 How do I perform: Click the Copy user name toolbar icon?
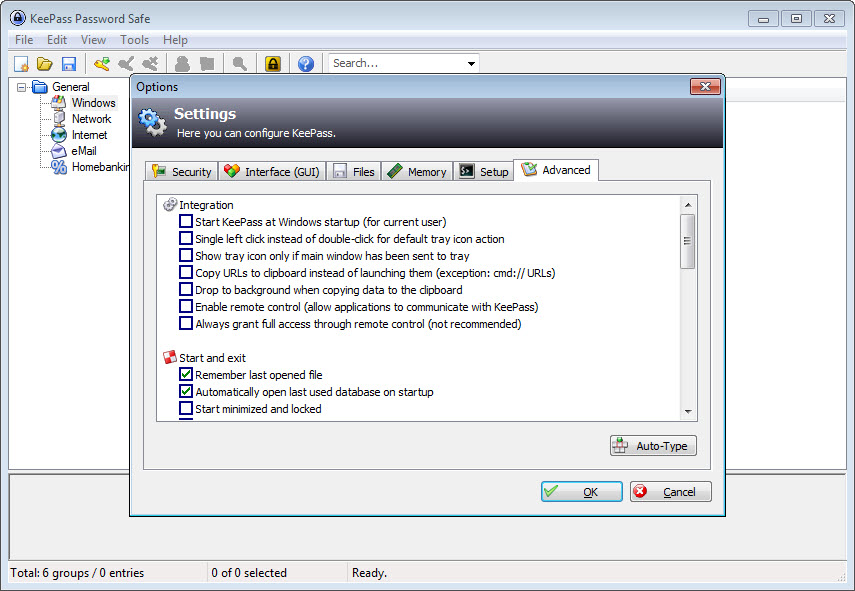pyautogui.click(x=182, y=64)
